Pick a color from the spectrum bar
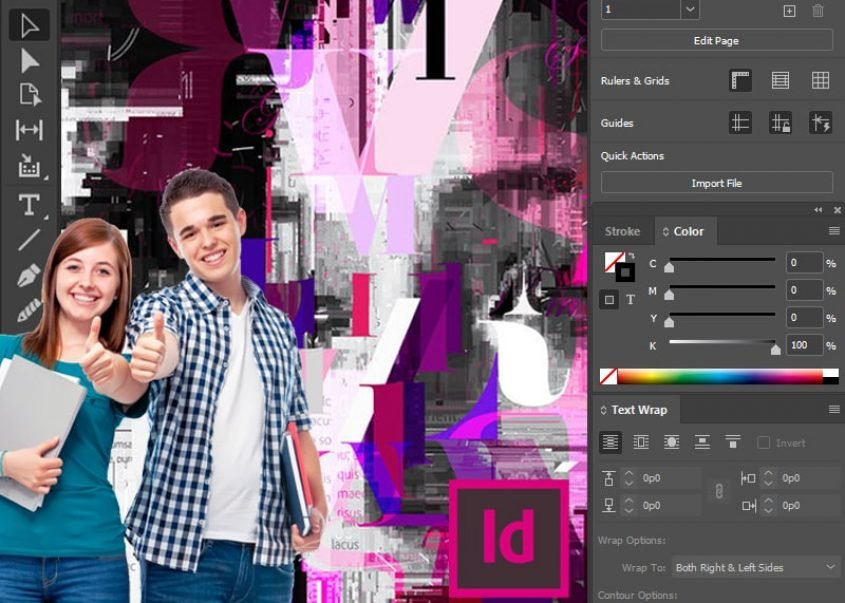Screen dimensions: 845x603 (x=720, y=376)
